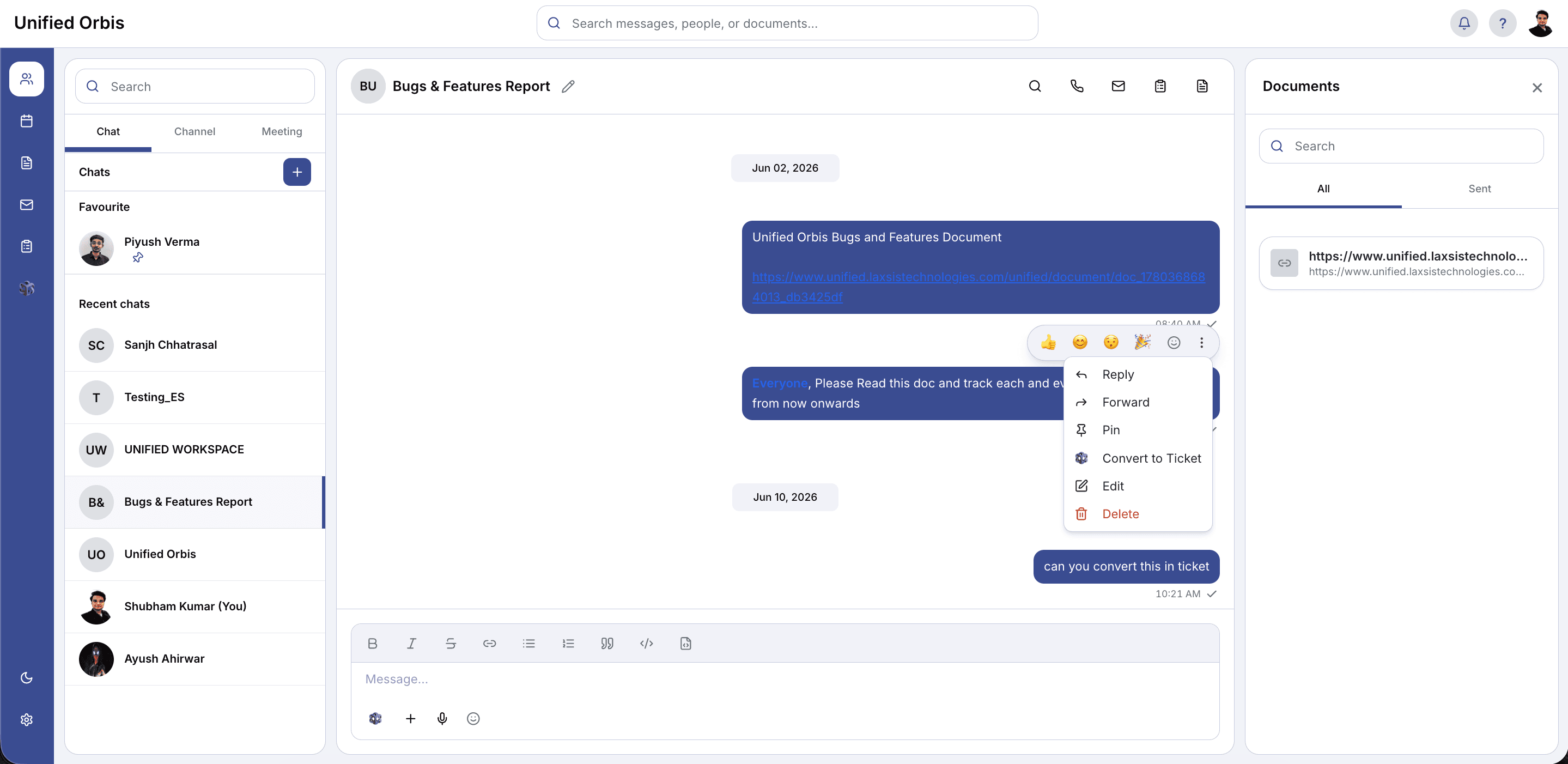
Task: Switch to the Channel tab
Action: (195, 131)
